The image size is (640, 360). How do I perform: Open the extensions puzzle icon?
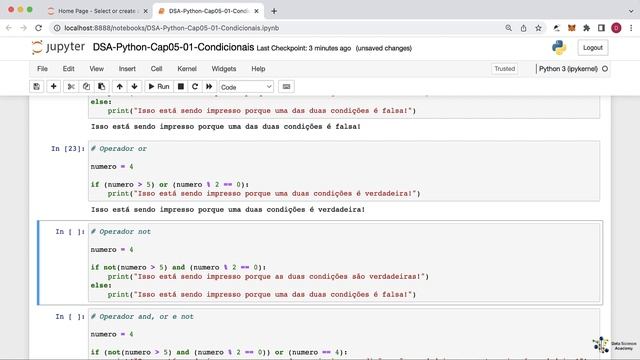587,28
